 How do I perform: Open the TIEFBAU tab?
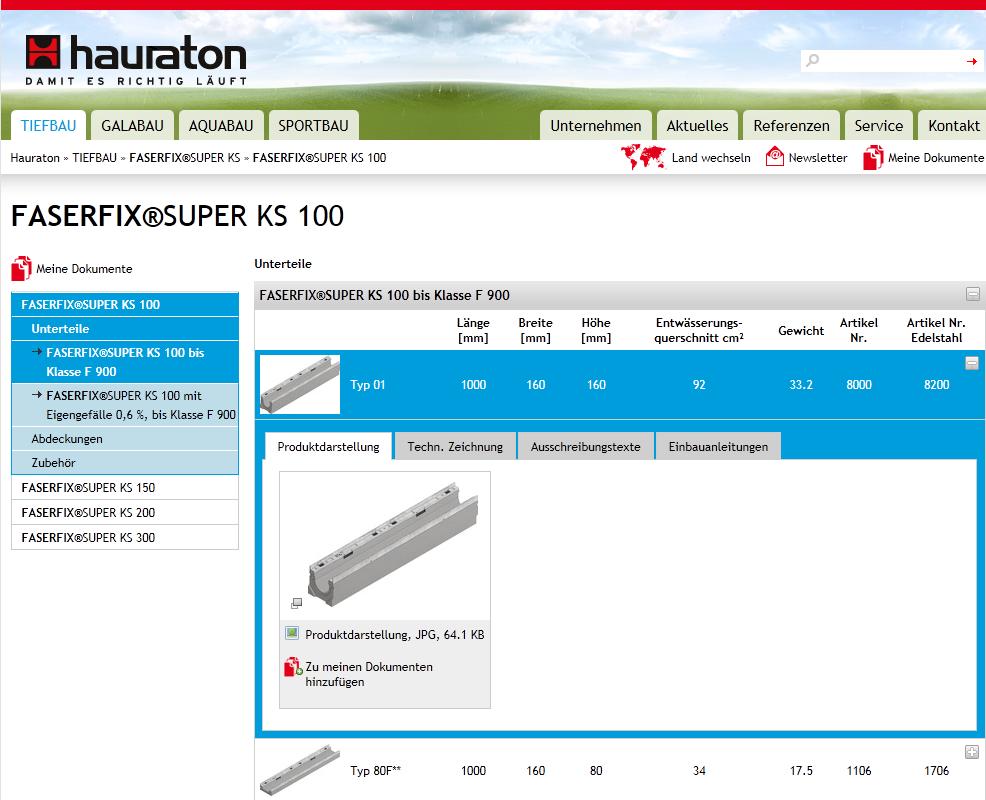point(48,125)
